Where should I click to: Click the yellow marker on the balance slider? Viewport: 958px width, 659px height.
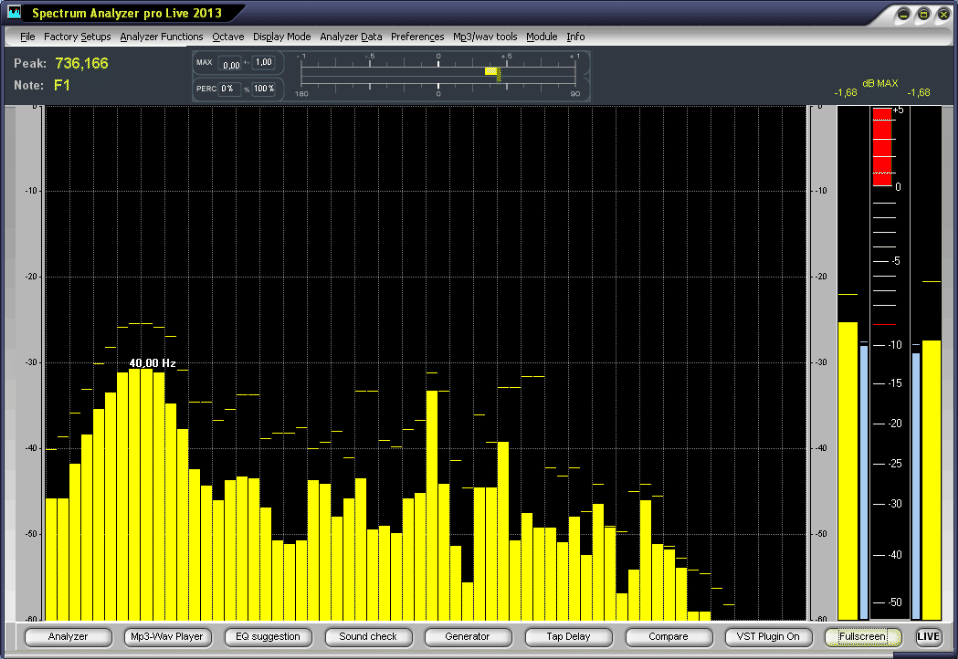pos(491,71)
